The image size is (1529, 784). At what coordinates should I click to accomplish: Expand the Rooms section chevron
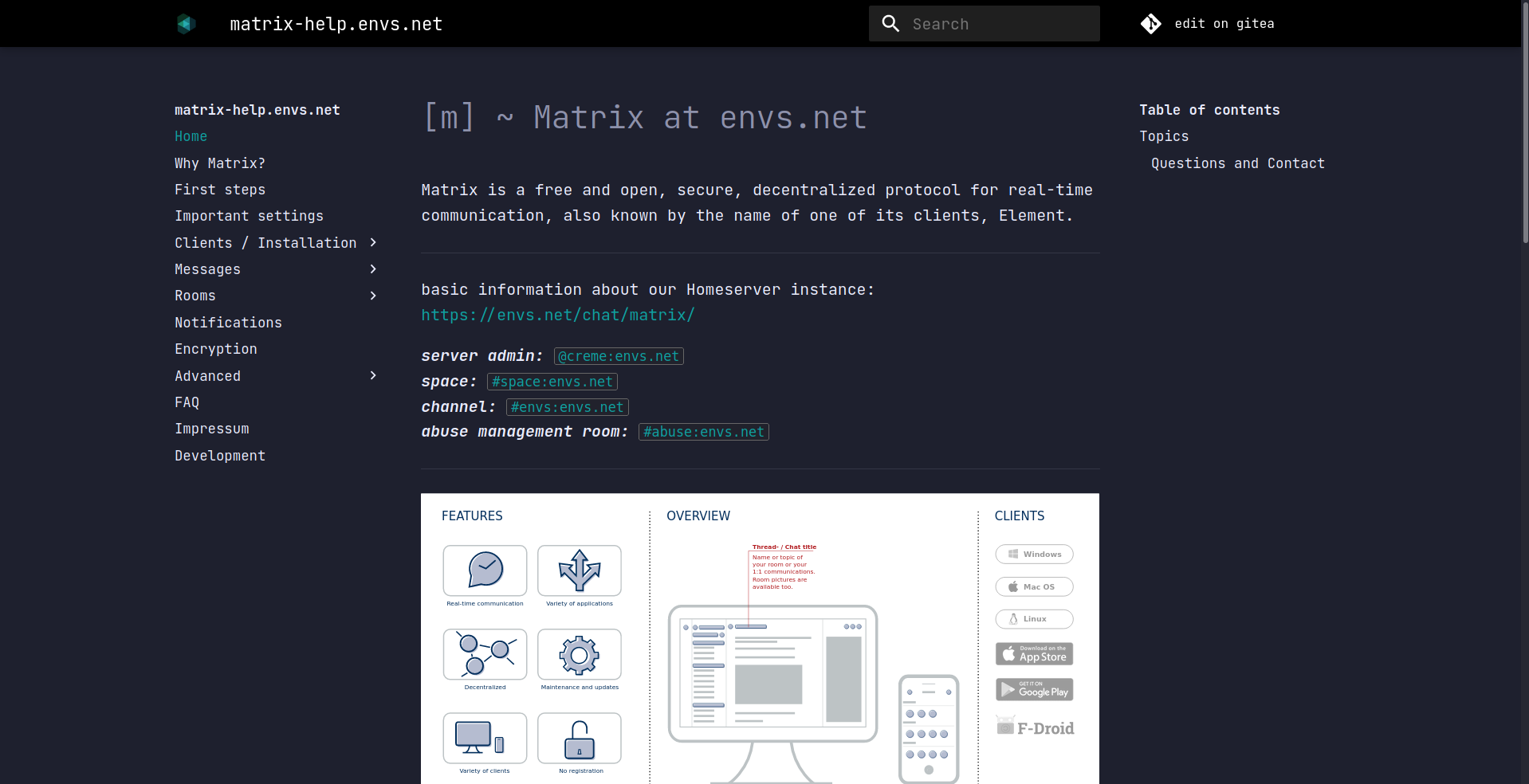tap(372, 296)
